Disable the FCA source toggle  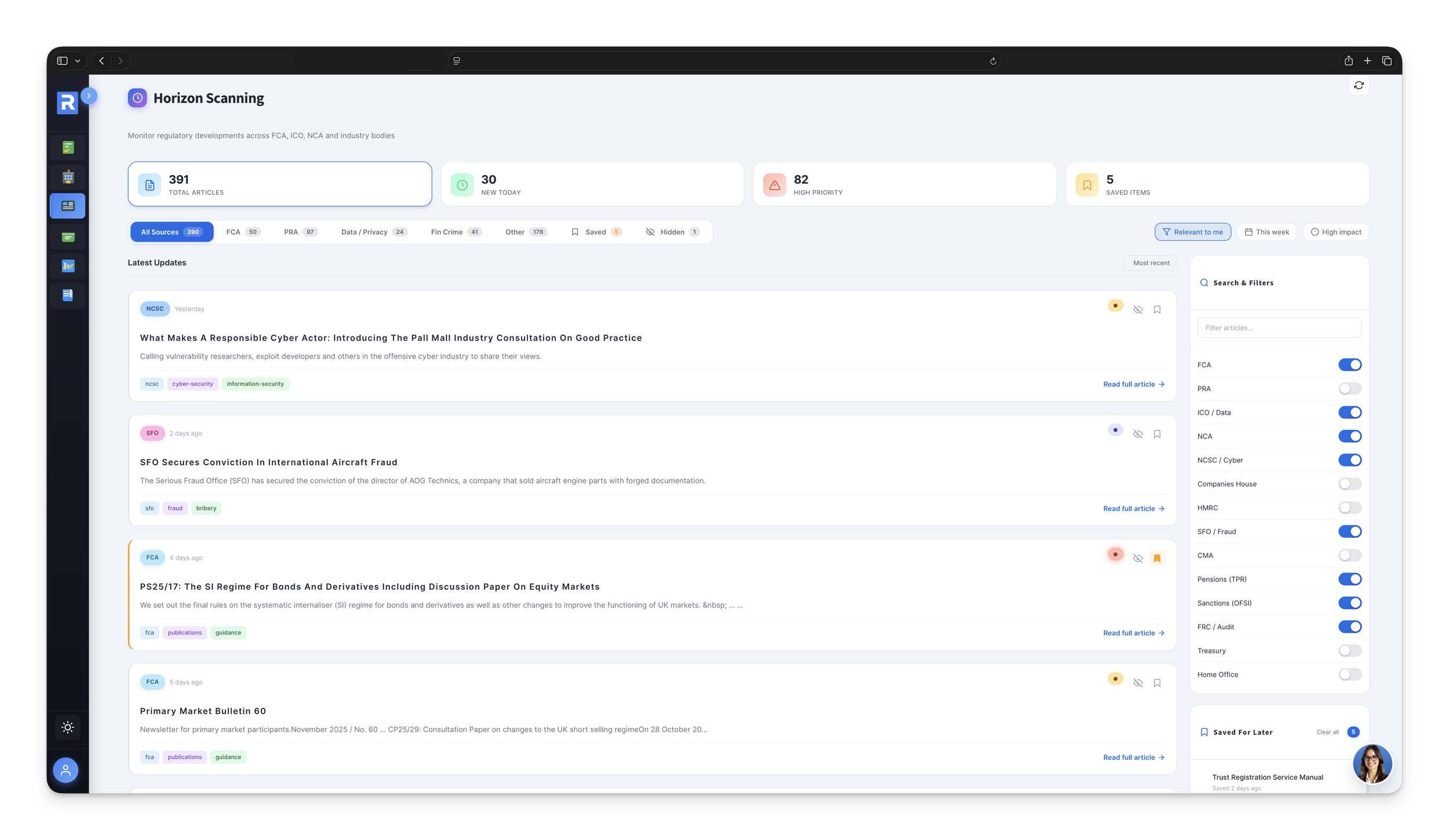coord(1350,364)
